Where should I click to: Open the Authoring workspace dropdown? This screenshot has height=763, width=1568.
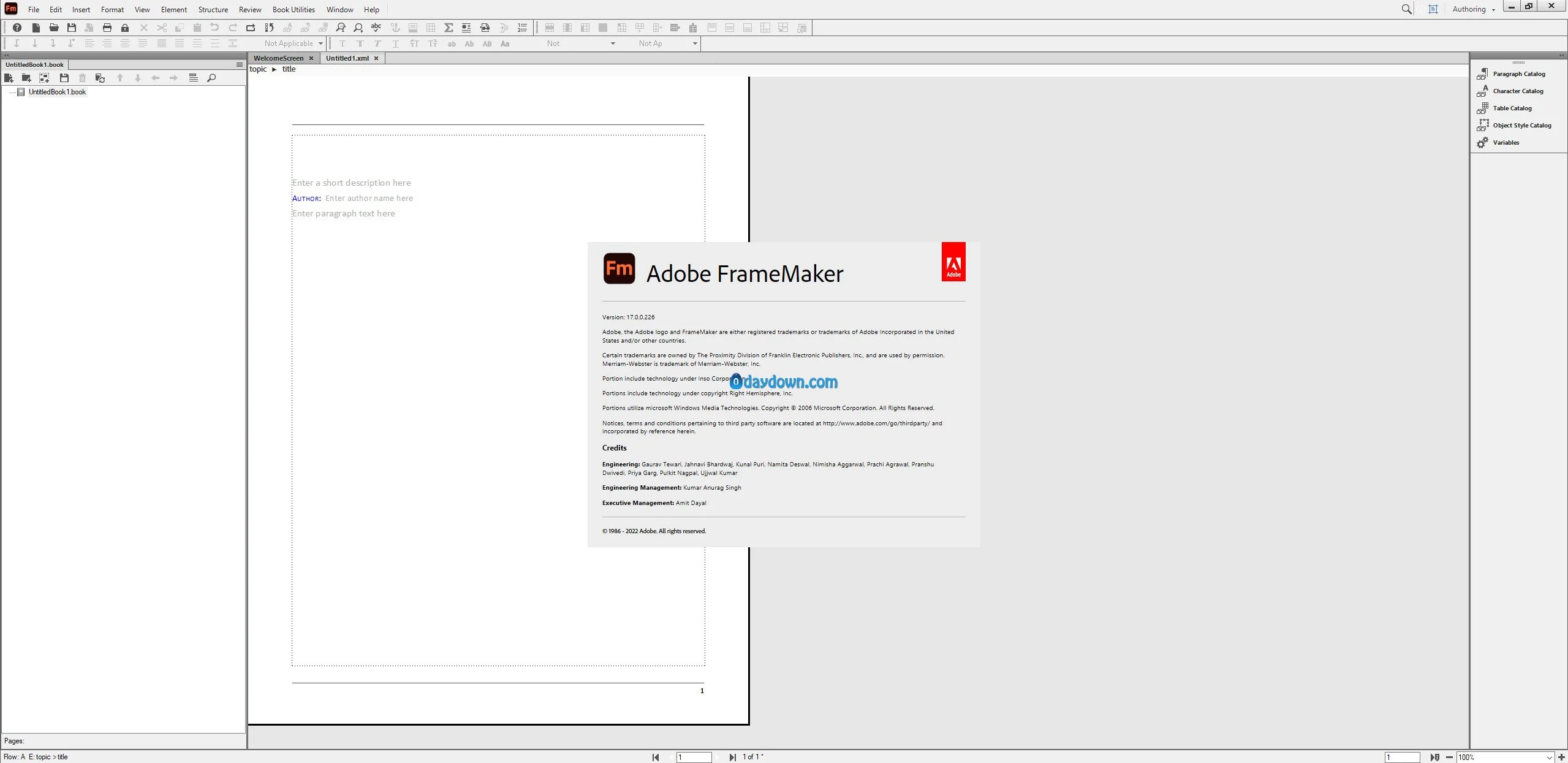pos(1474,9)
